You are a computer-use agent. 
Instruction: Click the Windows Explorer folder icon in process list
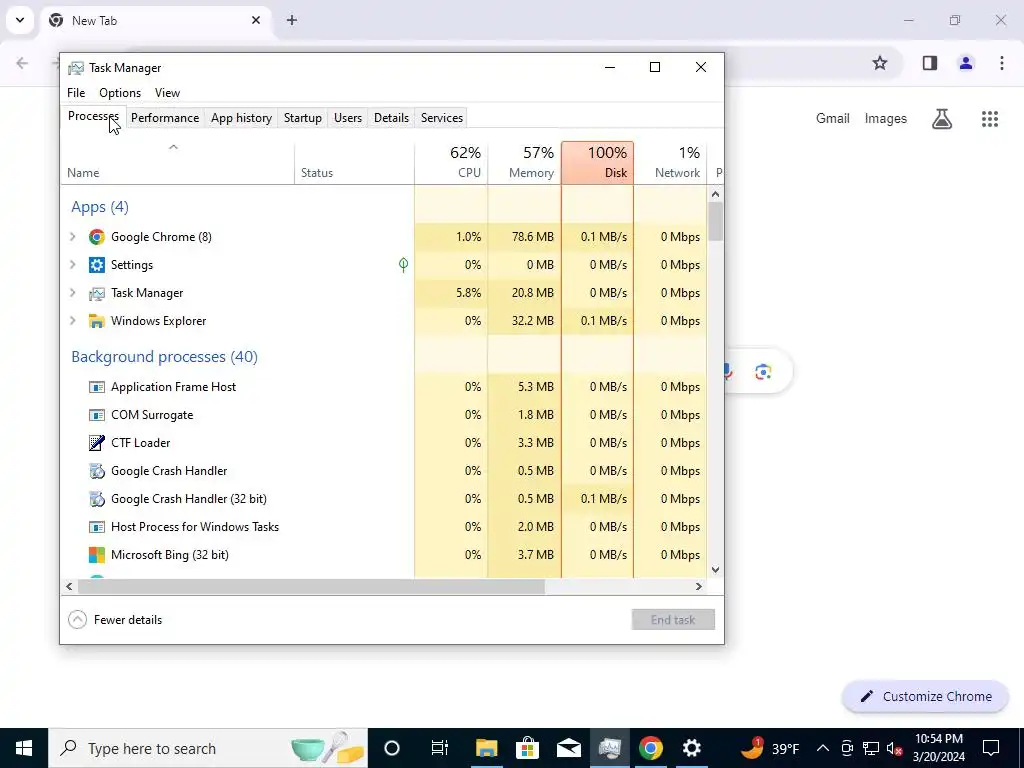pos(97,321)
